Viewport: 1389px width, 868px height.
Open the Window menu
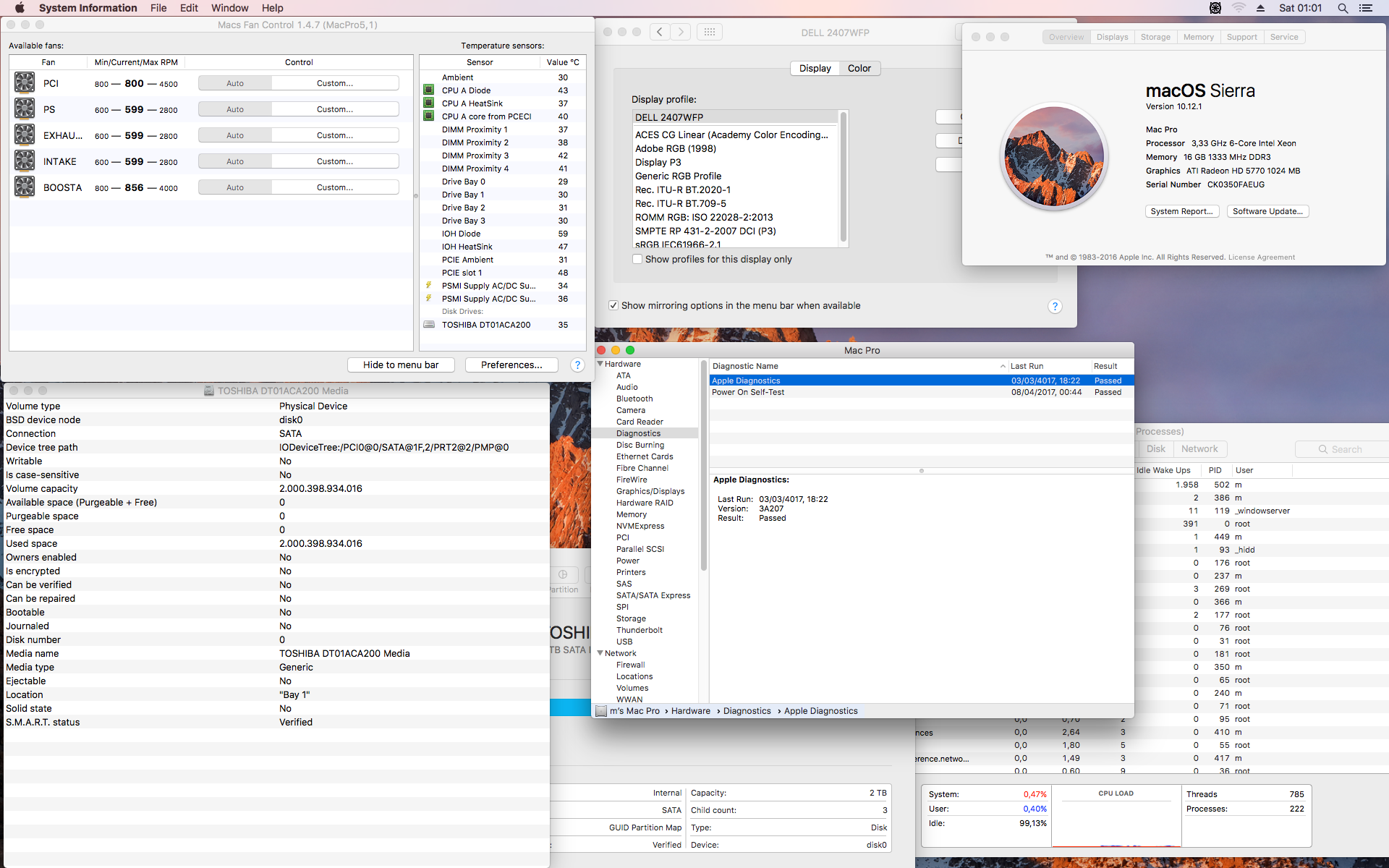(x=229, y=8)
